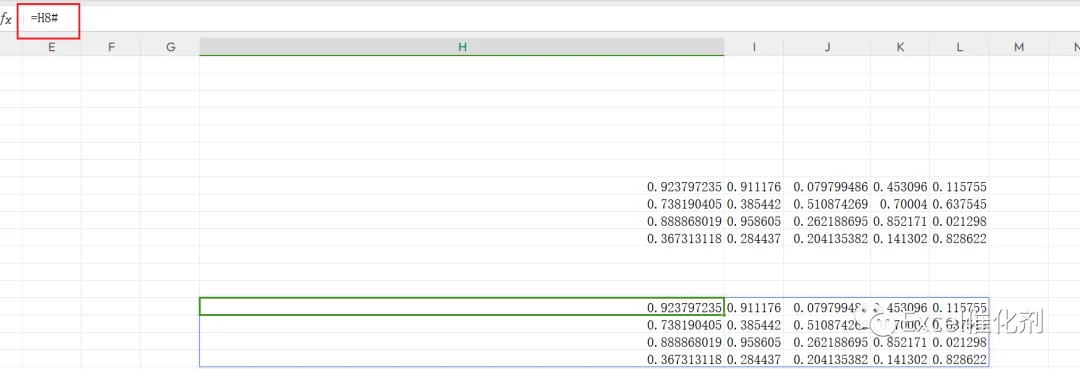The width and height of the screenshot is (1080, 369).
Task: Select column F header
Action: tap(111, 47)
